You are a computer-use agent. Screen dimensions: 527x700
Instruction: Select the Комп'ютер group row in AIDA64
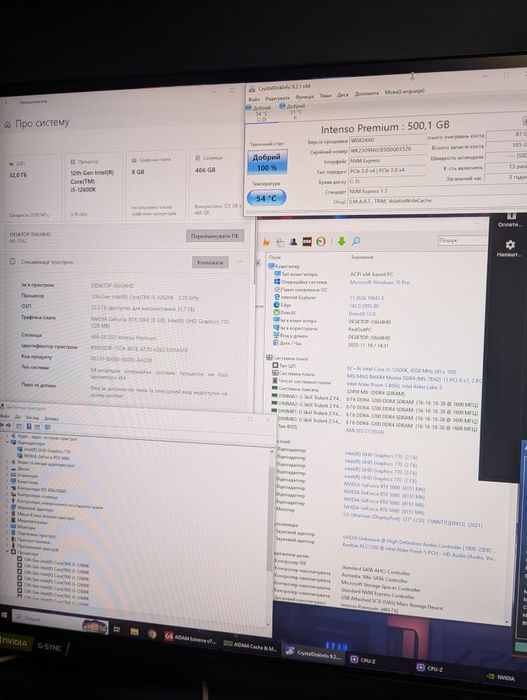(284, 267)
